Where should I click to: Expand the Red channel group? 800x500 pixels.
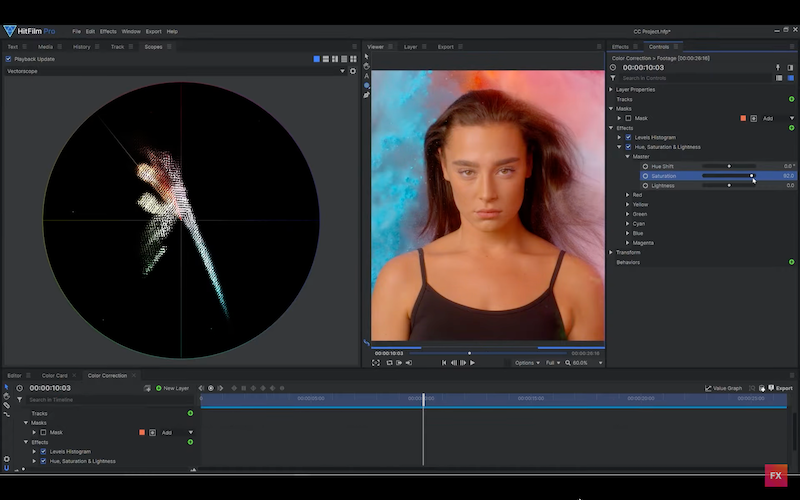tap(628, 195)
